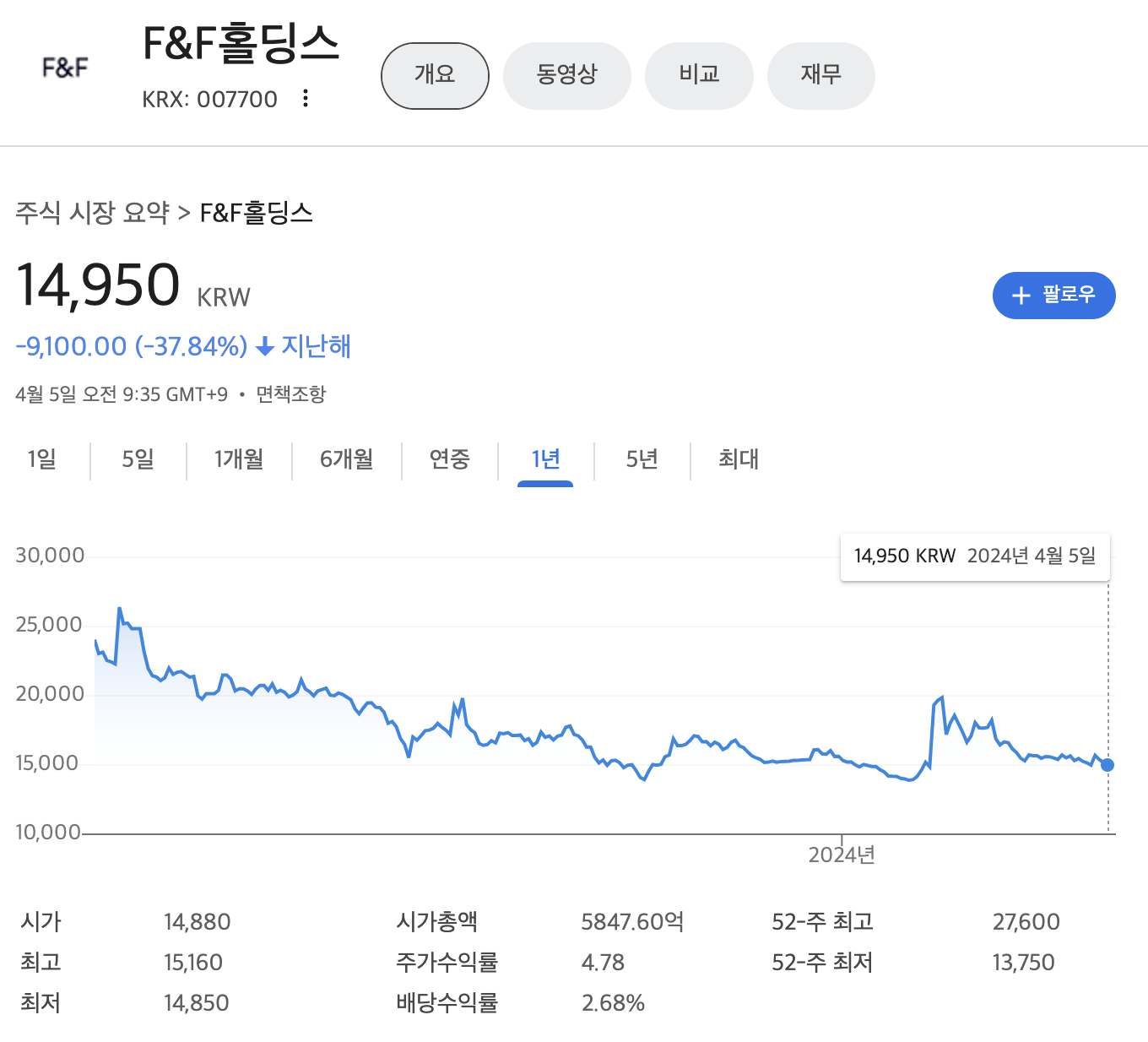Image resolution: width=1148 pixels, height=1042 pixels.
Task: Click the 10,000 y-axis label
Action: pyautogui.click(x=48, y=833)
